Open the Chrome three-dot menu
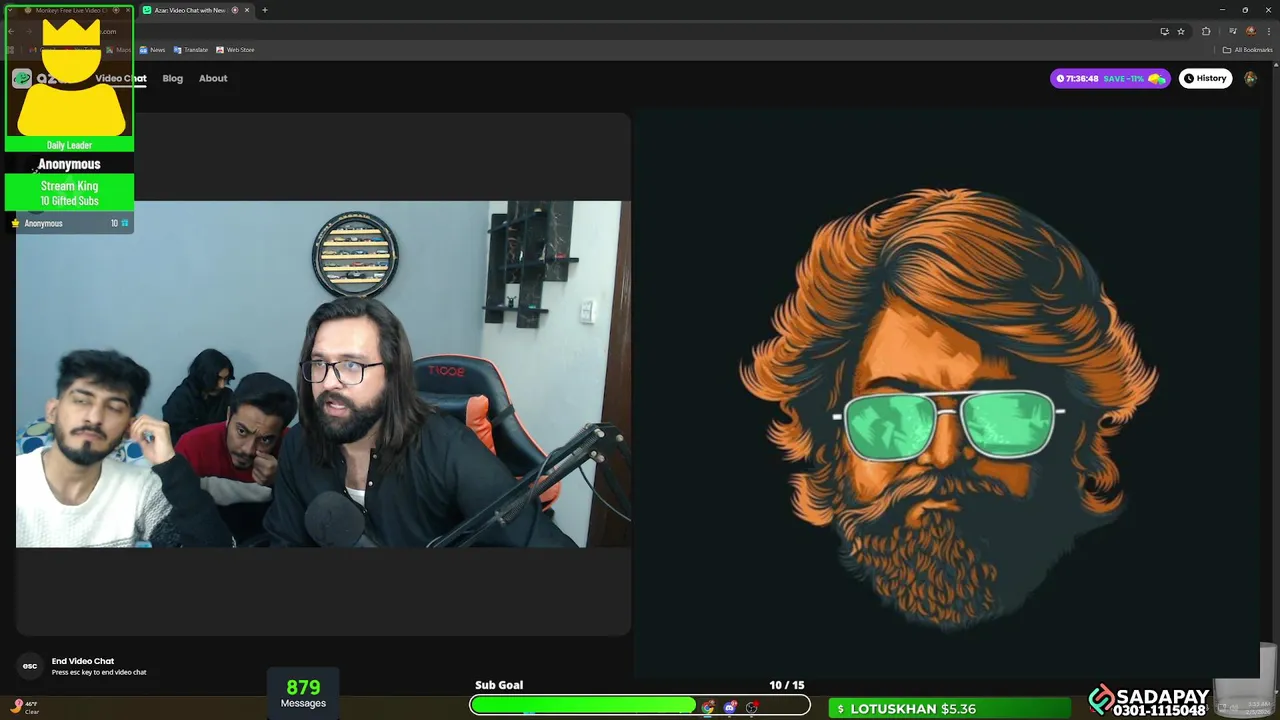Image resolution: width=1280 pixels, height=720 pixels. [1268, 31]
